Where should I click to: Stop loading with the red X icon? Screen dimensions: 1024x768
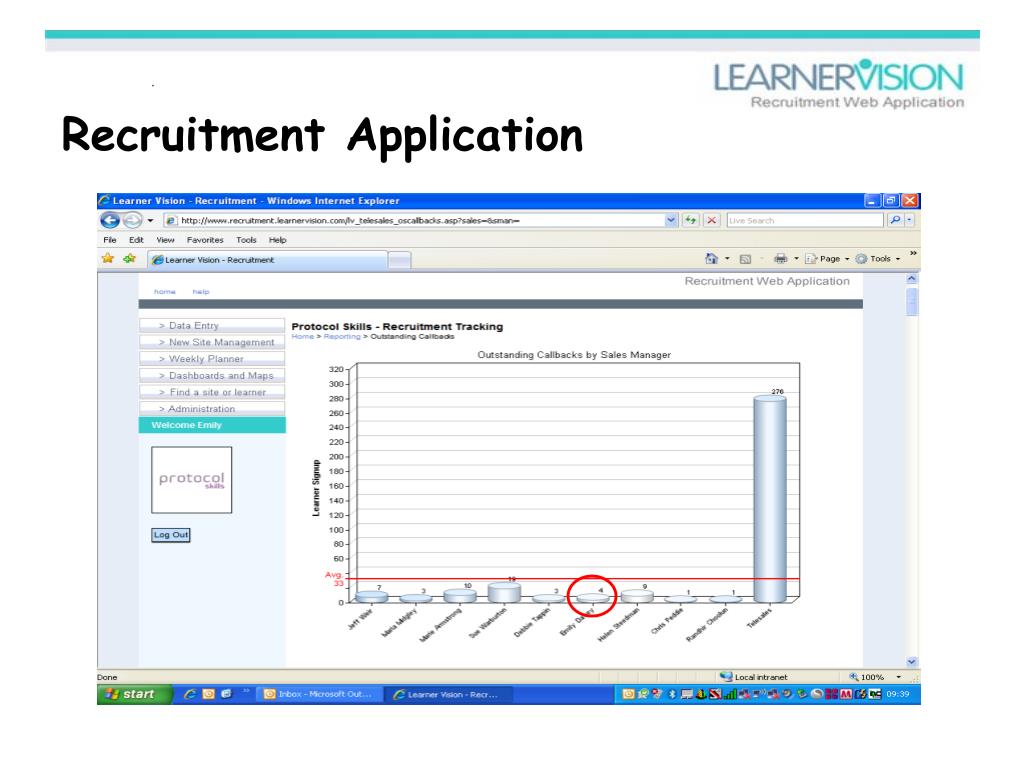712,221
